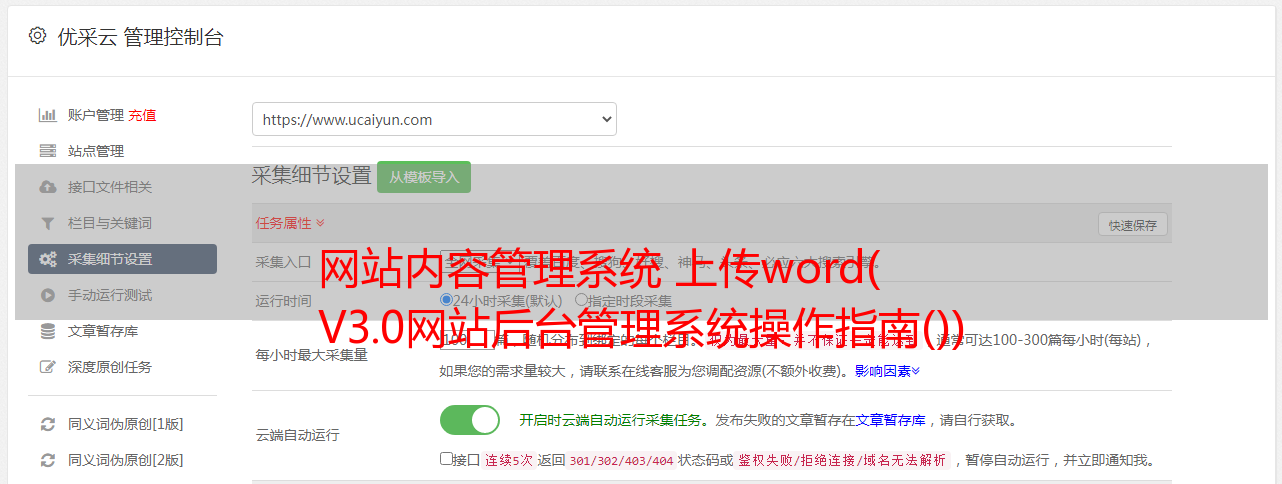Click the 优采云 管理控制台 title

[x=140, y=37]
